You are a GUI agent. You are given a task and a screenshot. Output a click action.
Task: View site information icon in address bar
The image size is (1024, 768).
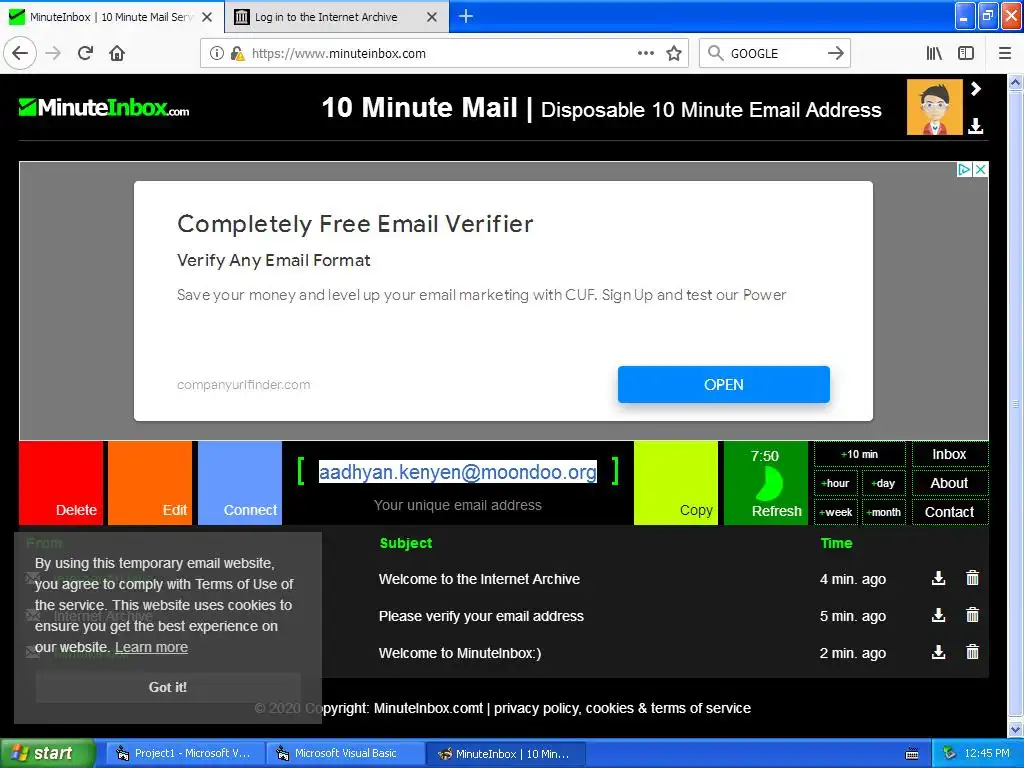coord(217,53)
